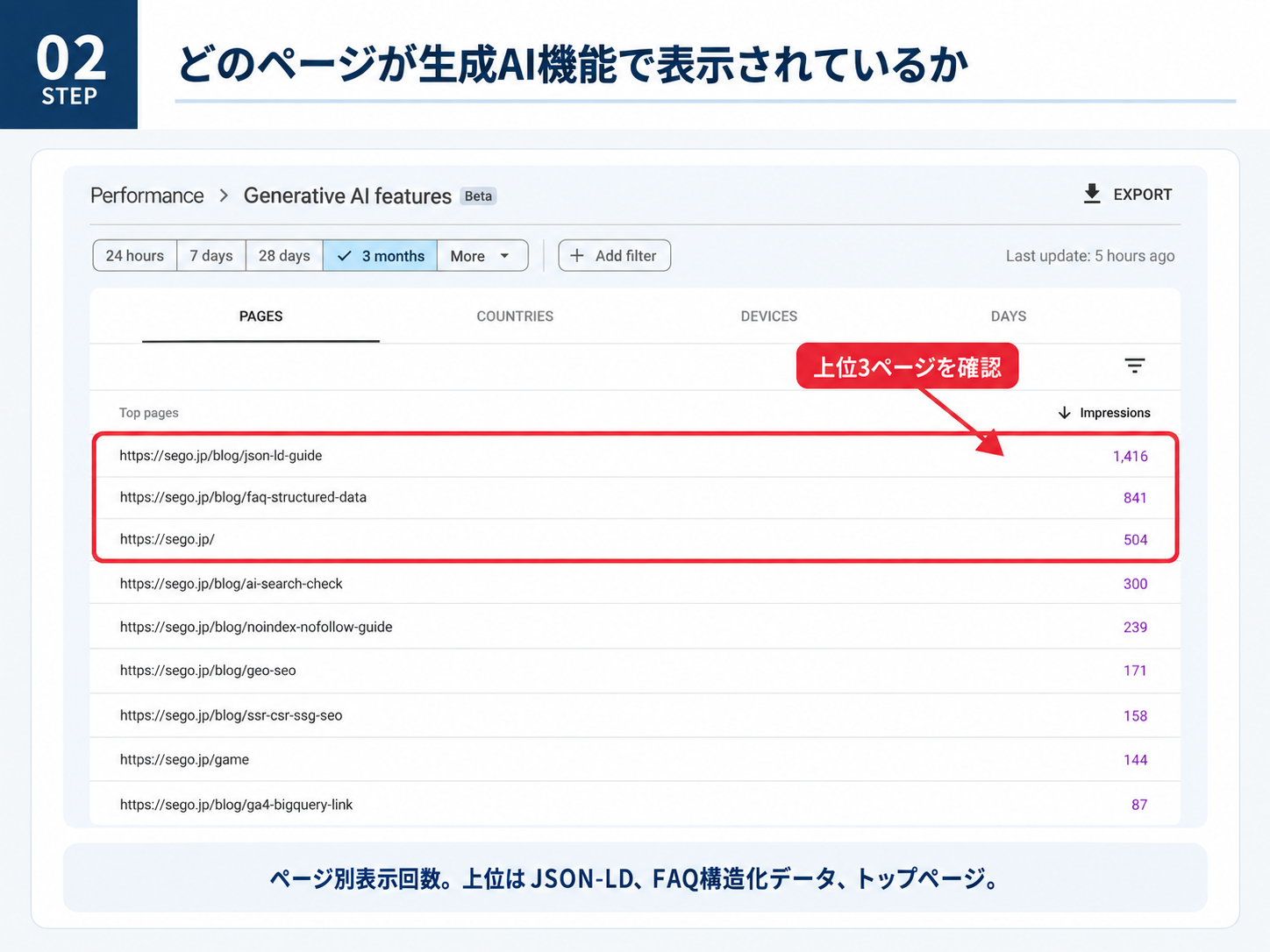Click the 239 impressions value

(x=1135, y=628)
